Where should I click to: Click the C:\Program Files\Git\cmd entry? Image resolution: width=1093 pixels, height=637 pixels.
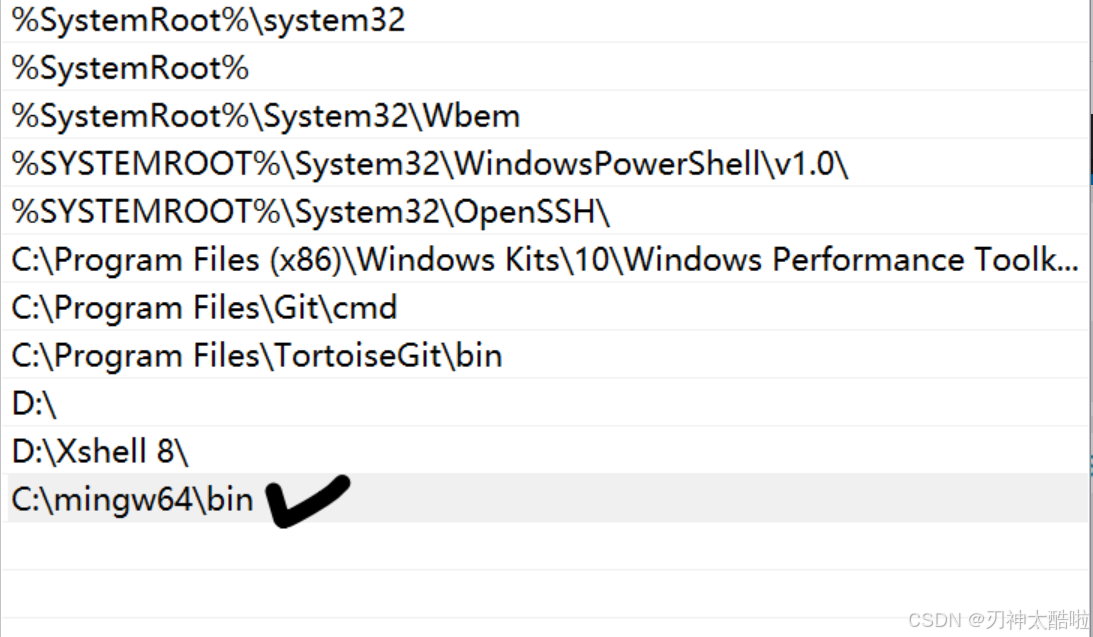pyautogui.click(x=204, y=307)
